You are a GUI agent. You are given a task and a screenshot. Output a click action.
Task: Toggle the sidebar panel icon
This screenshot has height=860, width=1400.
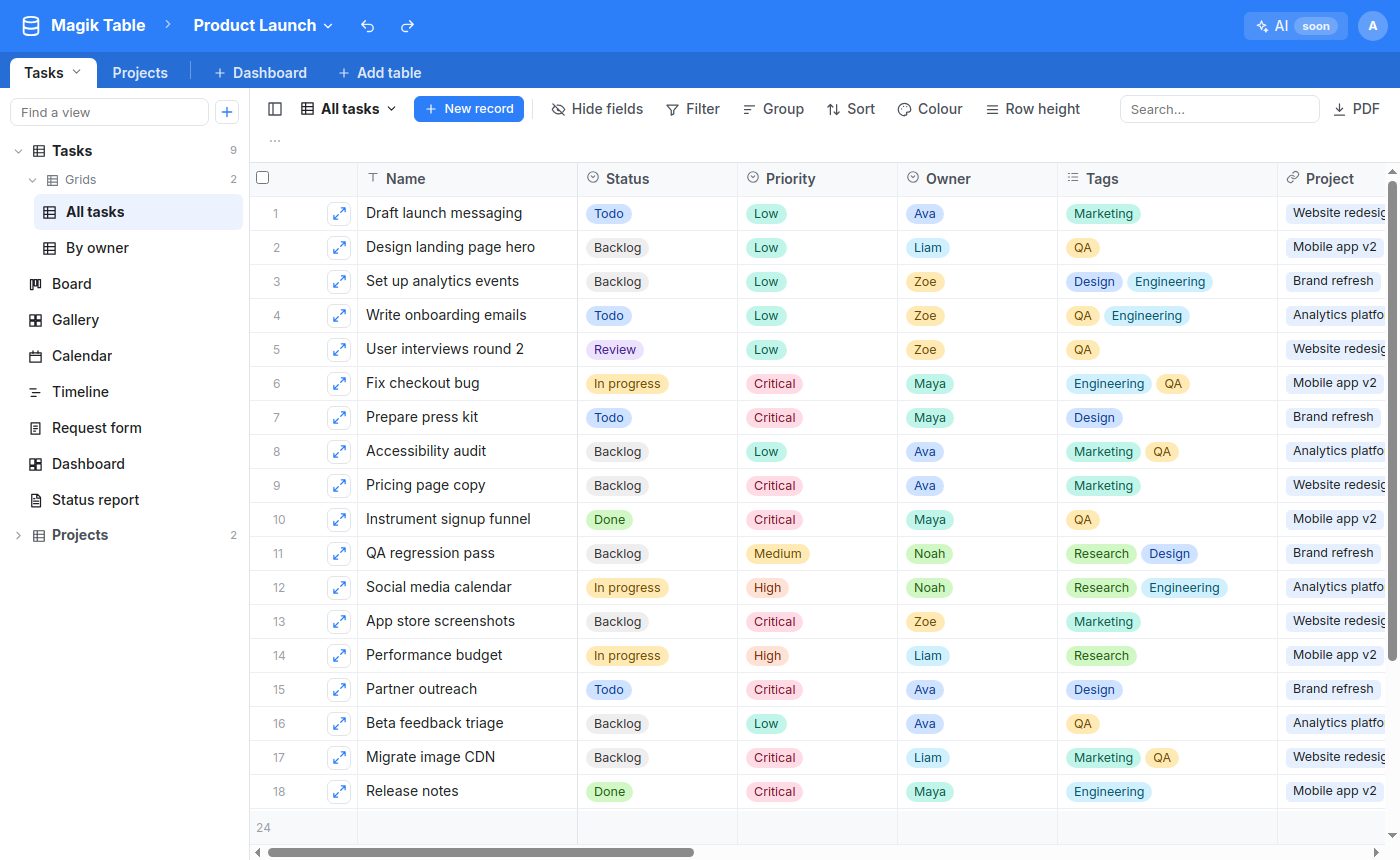tap(275, 109)
